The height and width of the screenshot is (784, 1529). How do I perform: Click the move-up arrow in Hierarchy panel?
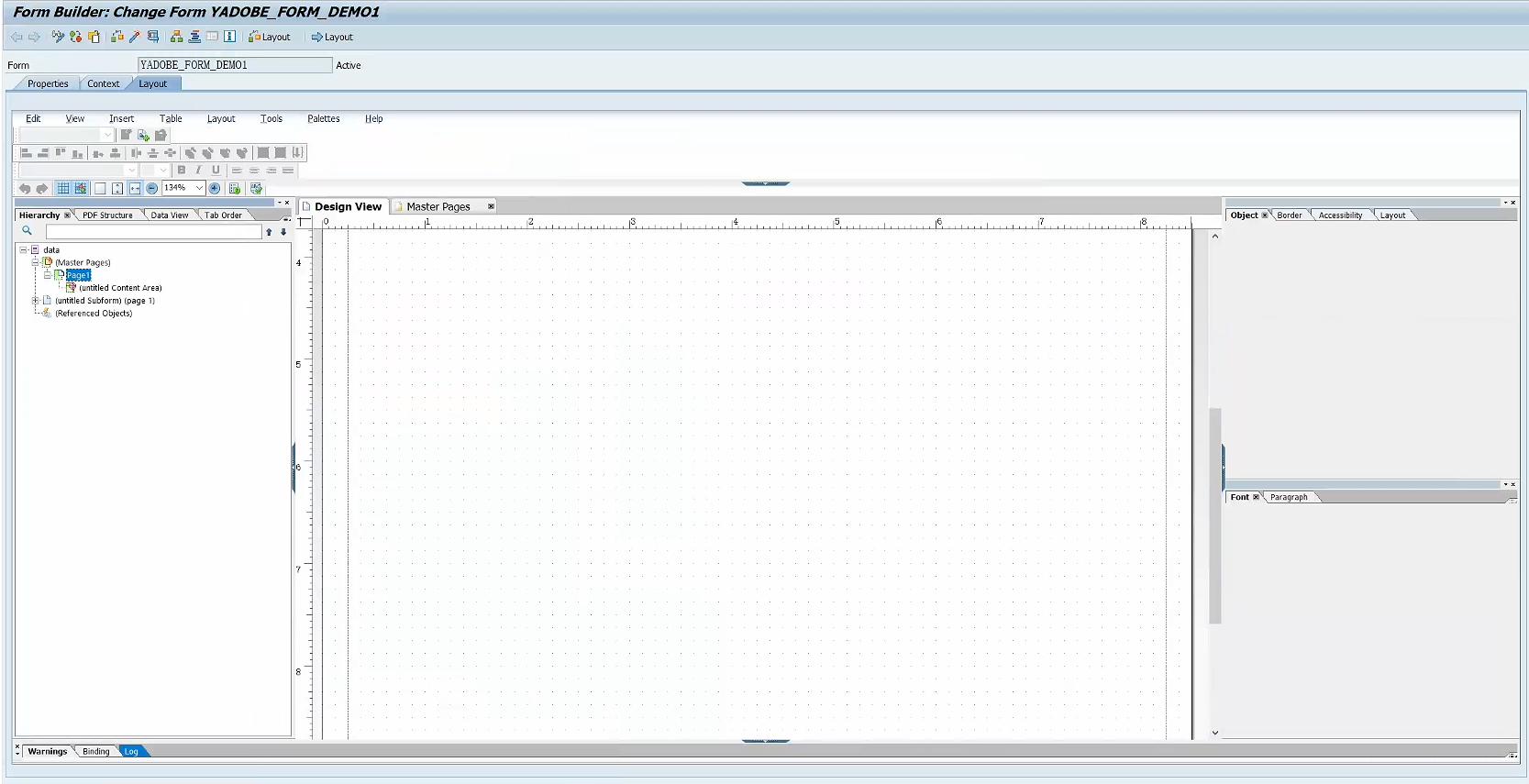(x=269, y=232)
